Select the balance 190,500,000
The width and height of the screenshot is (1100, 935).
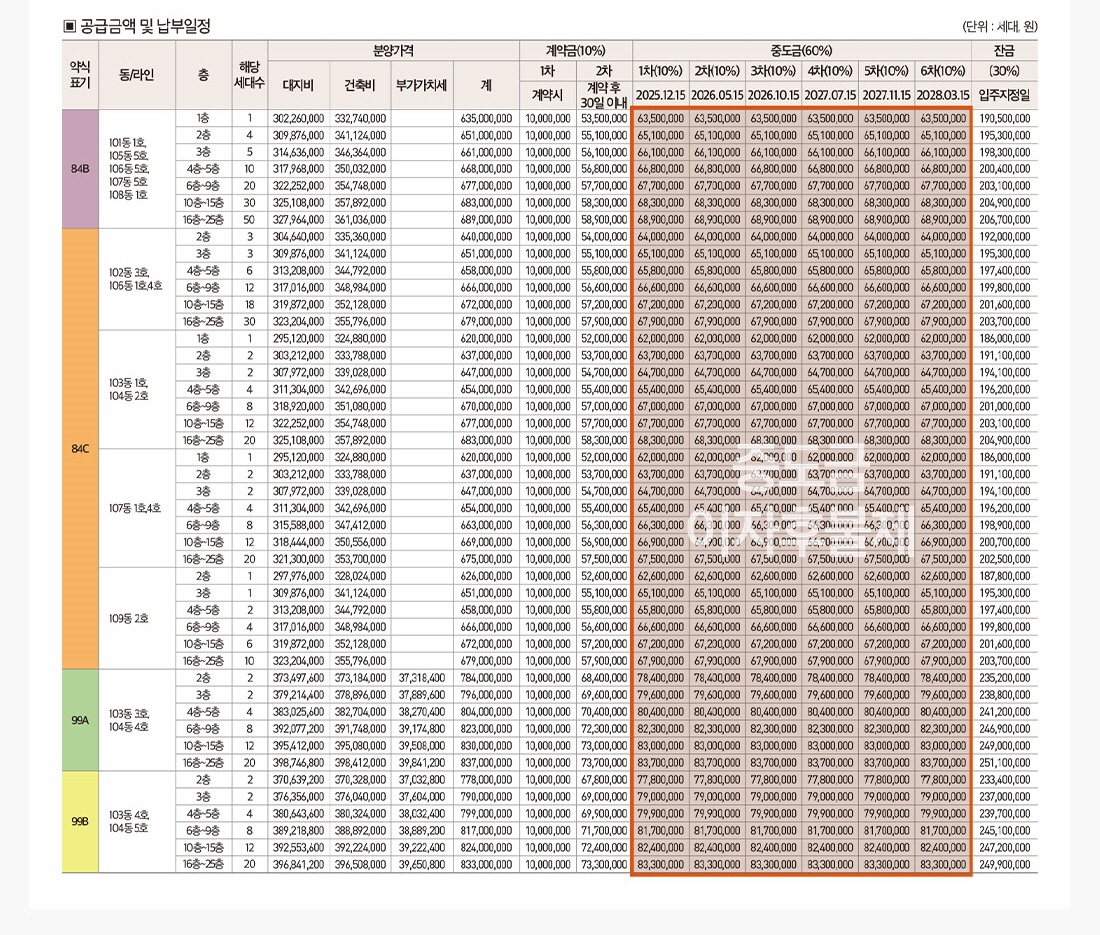tap(1005, 119)
